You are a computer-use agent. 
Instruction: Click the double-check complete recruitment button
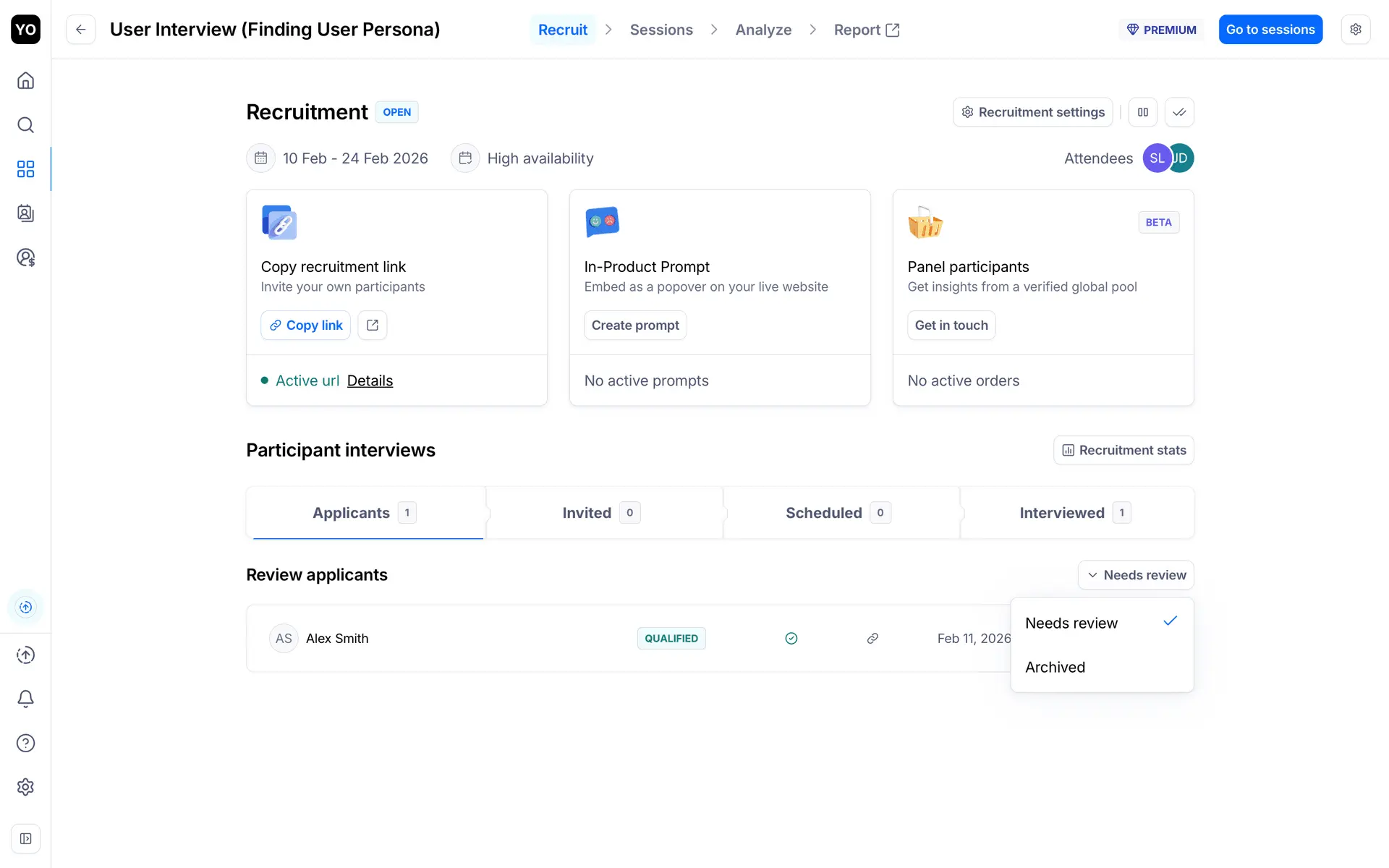(1179, 112)
